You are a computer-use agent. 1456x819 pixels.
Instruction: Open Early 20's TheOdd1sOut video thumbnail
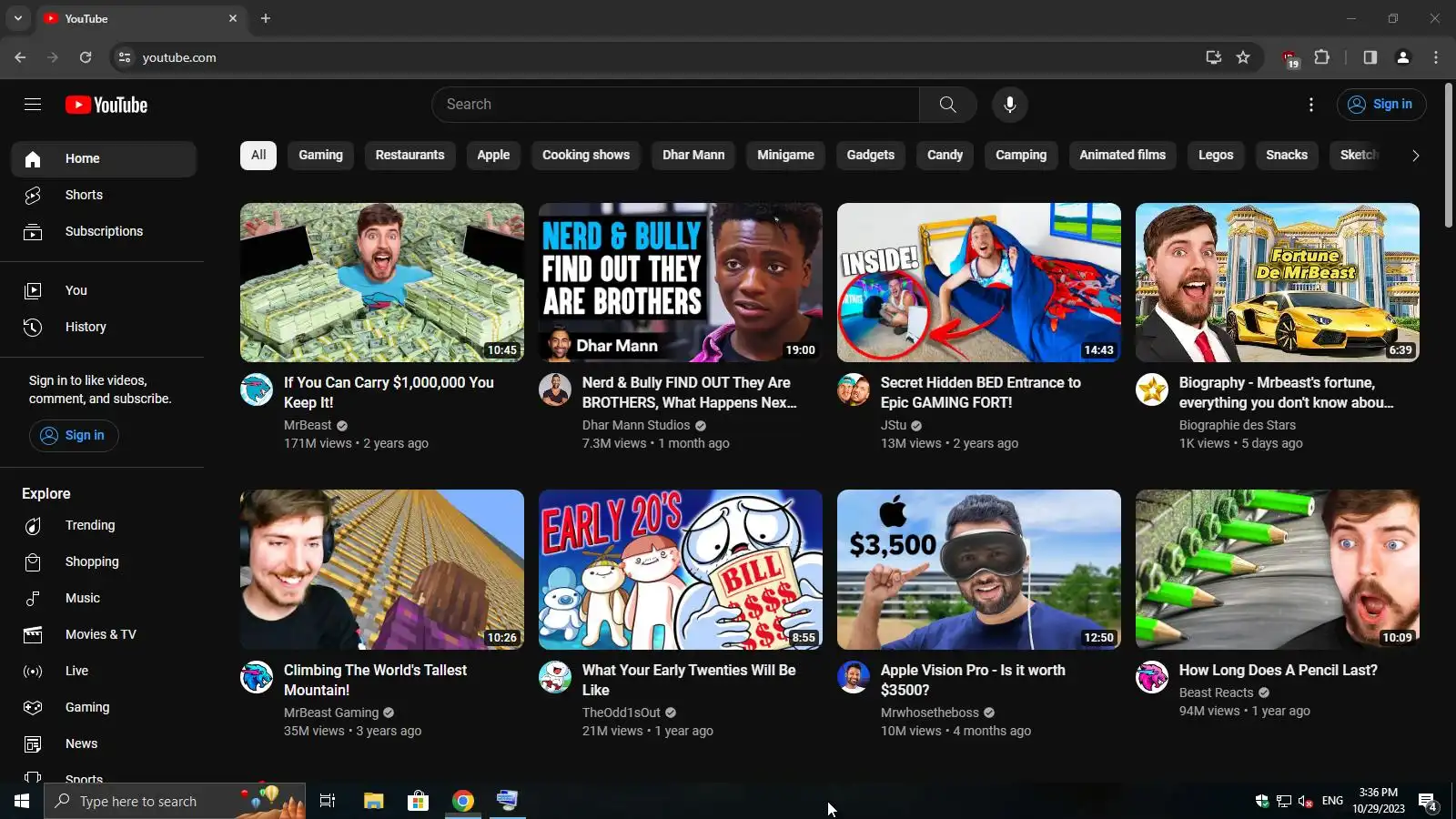(681, 570)
